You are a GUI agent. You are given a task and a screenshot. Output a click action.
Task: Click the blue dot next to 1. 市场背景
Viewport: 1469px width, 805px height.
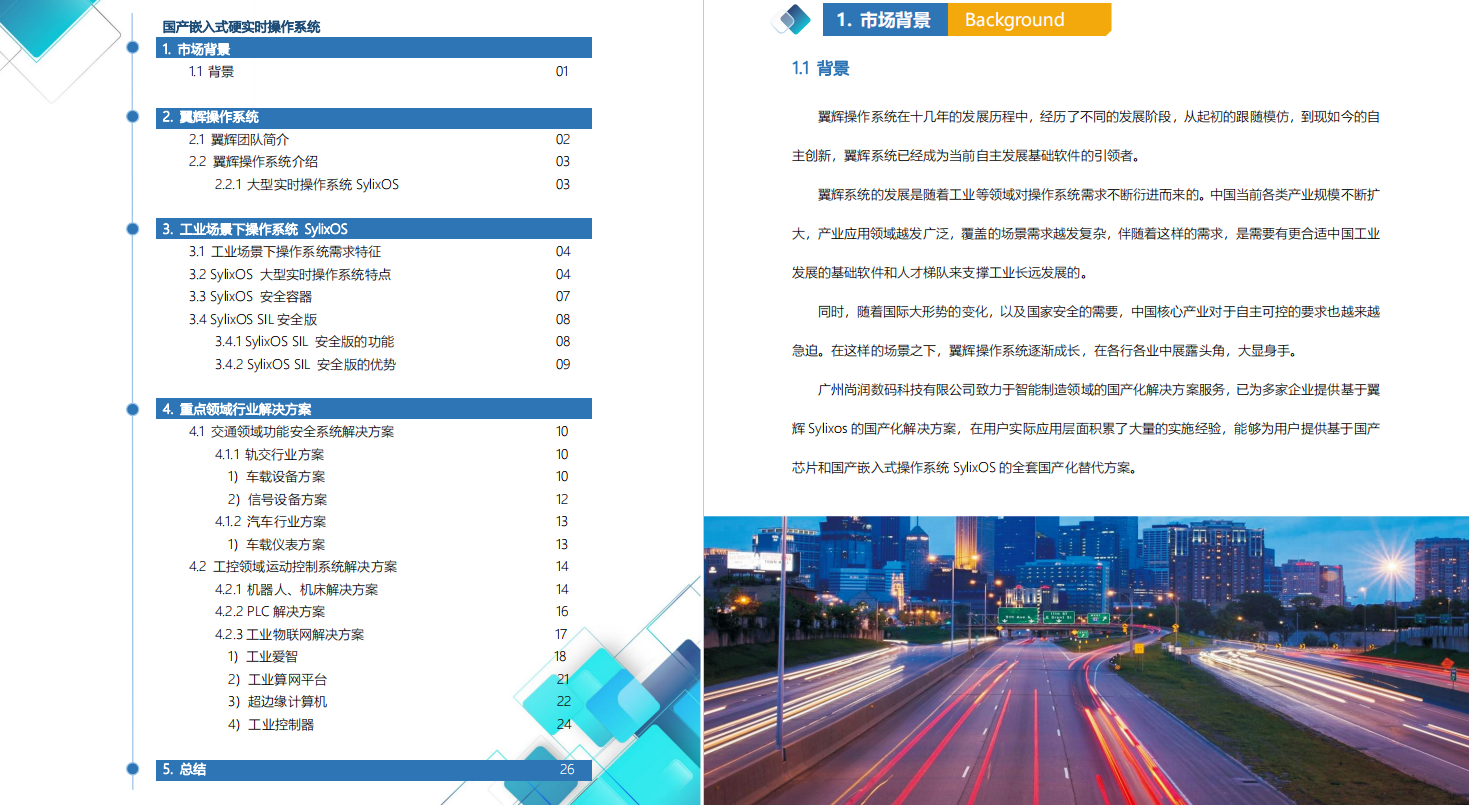133,47
